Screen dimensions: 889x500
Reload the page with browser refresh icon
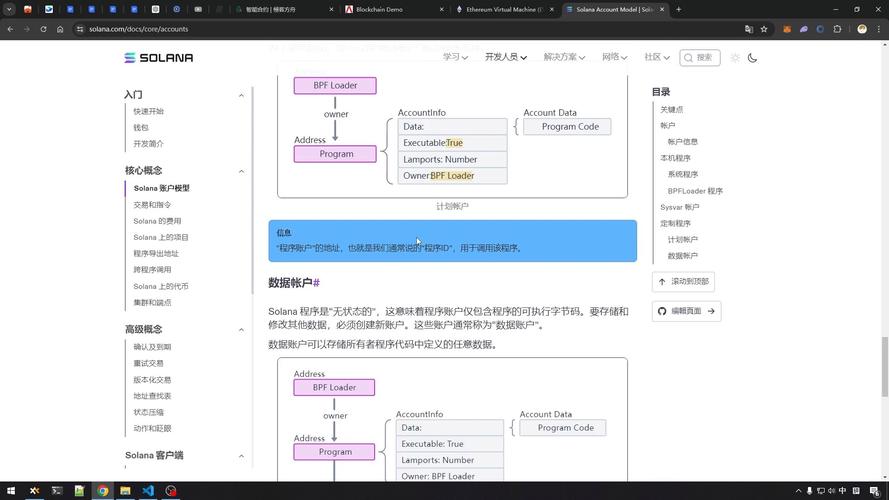pos(43,29)
